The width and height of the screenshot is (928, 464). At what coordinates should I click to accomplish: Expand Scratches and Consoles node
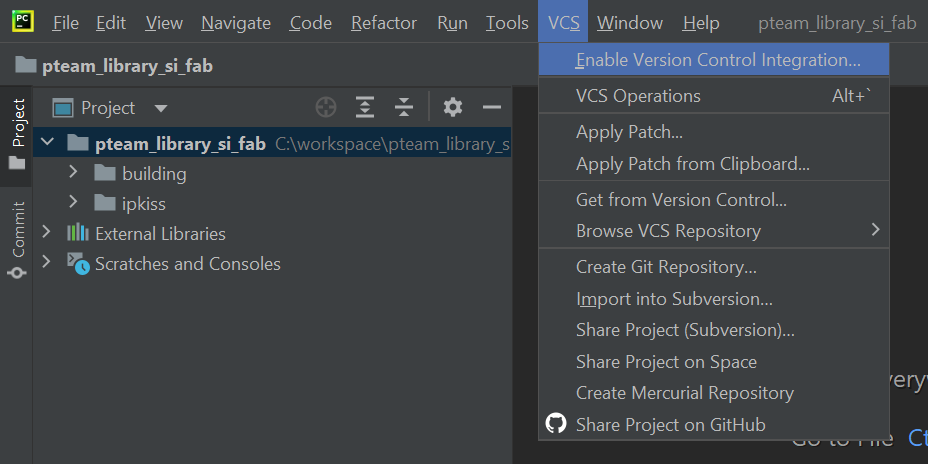46,263
